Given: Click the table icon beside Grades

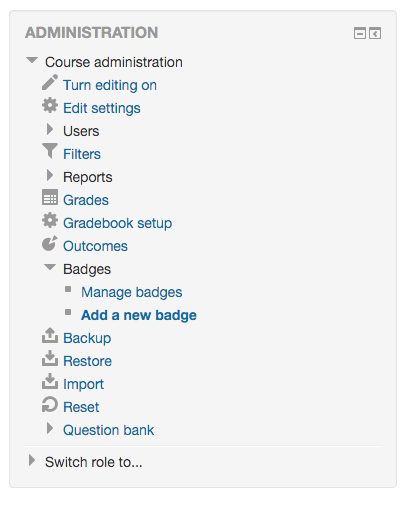Looking at the screenshot, I should [x=50, y=197].
